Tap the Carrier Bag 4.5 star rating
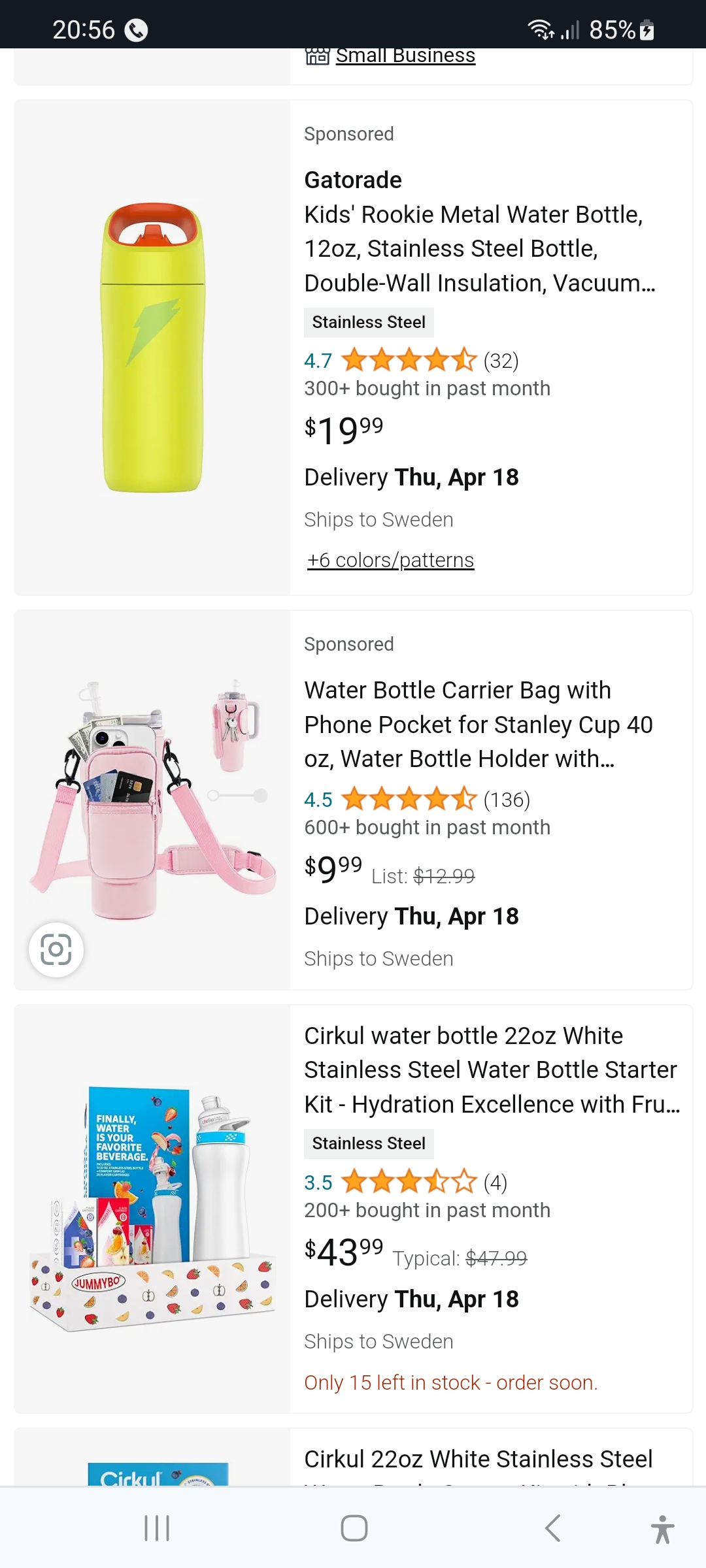The height and width of the screenshot is (1568, 706). 409,799
